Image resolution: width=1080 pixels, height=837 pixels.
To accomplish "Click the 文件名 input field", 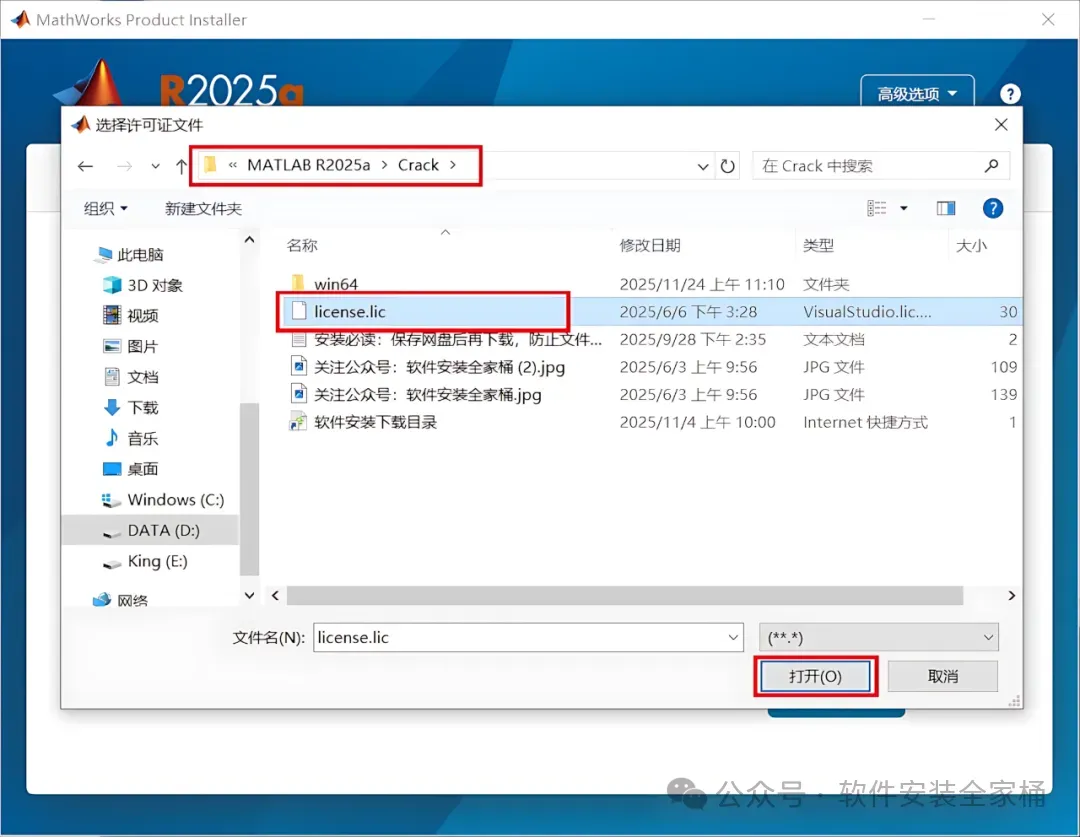I will [x=519, y=637].
